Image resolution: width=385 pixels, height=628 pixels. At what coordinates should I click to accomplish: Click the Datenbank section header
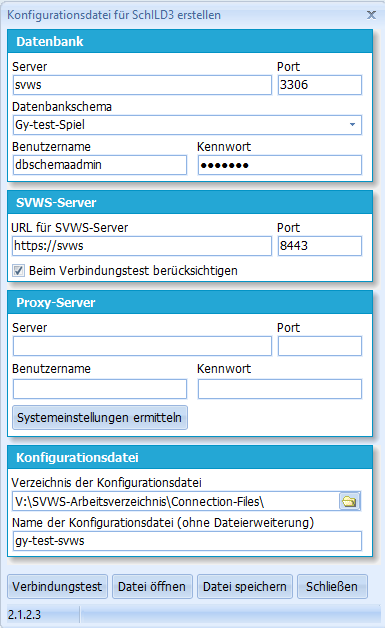190,41
